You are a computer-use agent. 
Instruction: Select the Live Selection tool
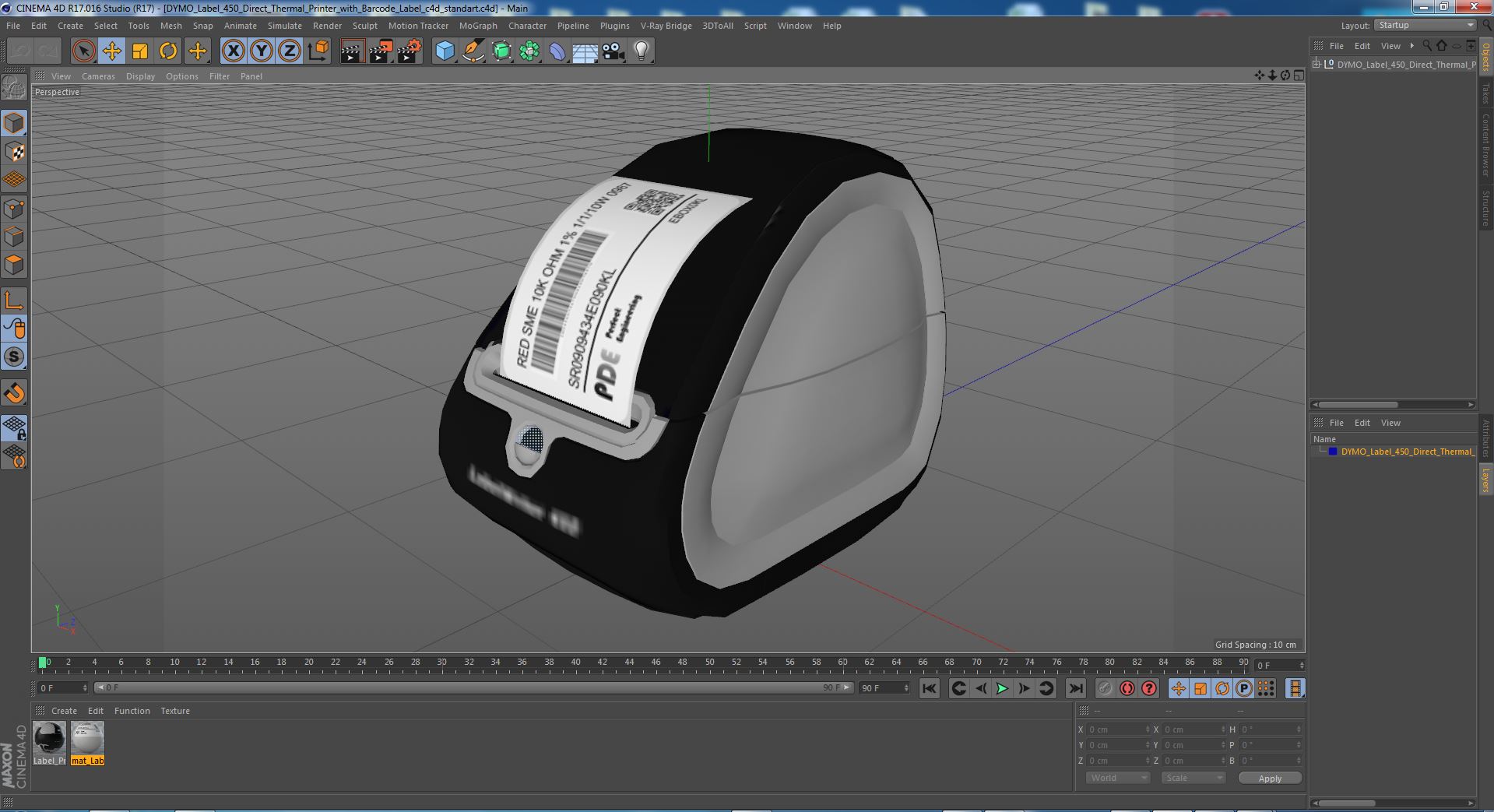point(83,51)
